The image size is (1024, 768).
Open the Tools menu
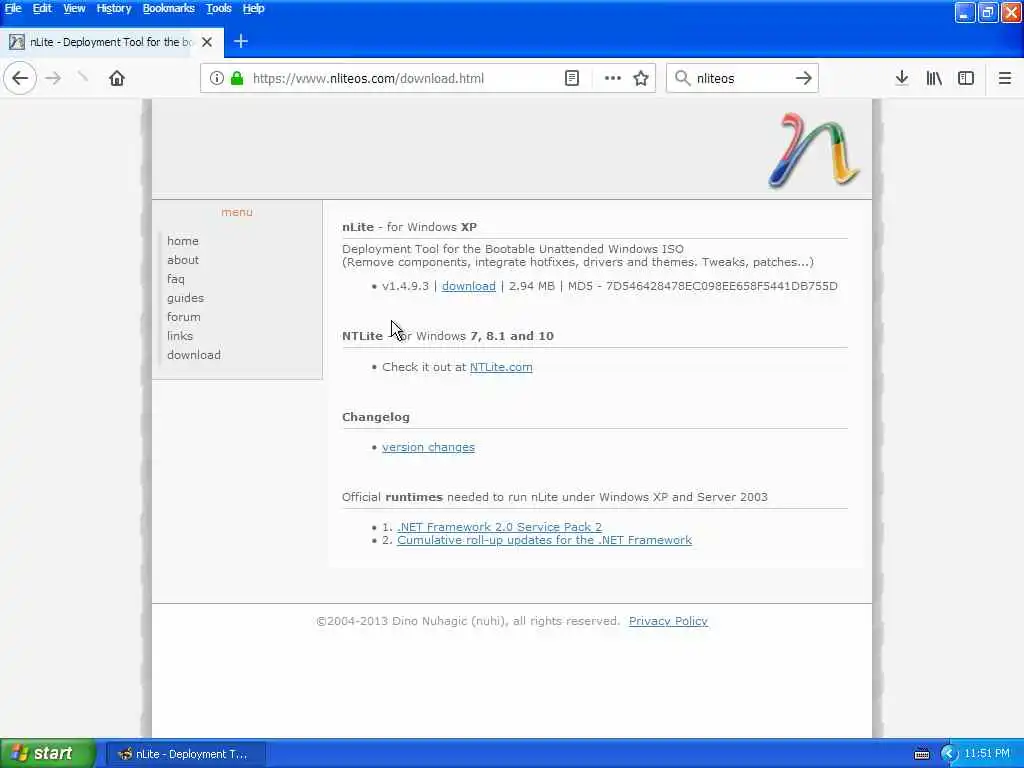coord(219,8)
